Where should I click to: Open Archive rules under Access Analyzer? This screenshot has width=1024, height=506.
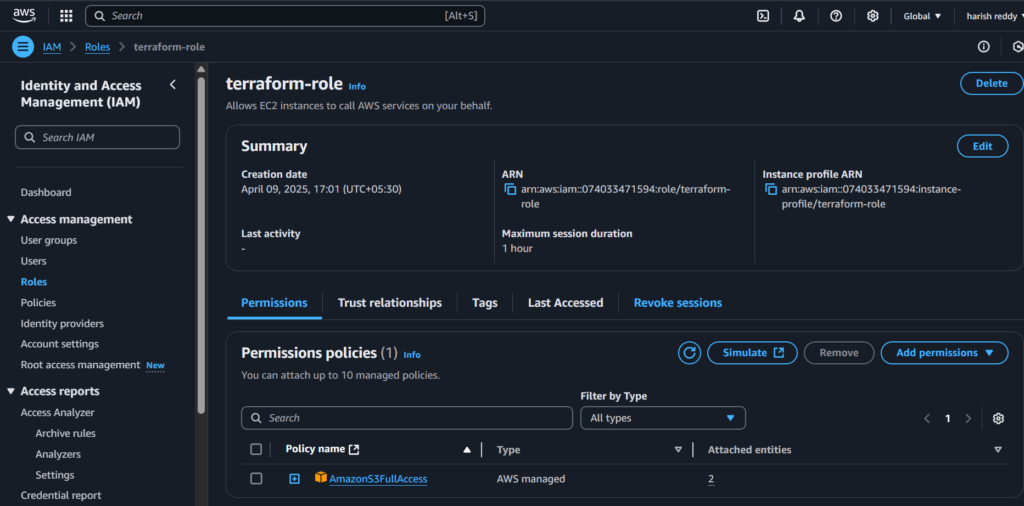65,434
